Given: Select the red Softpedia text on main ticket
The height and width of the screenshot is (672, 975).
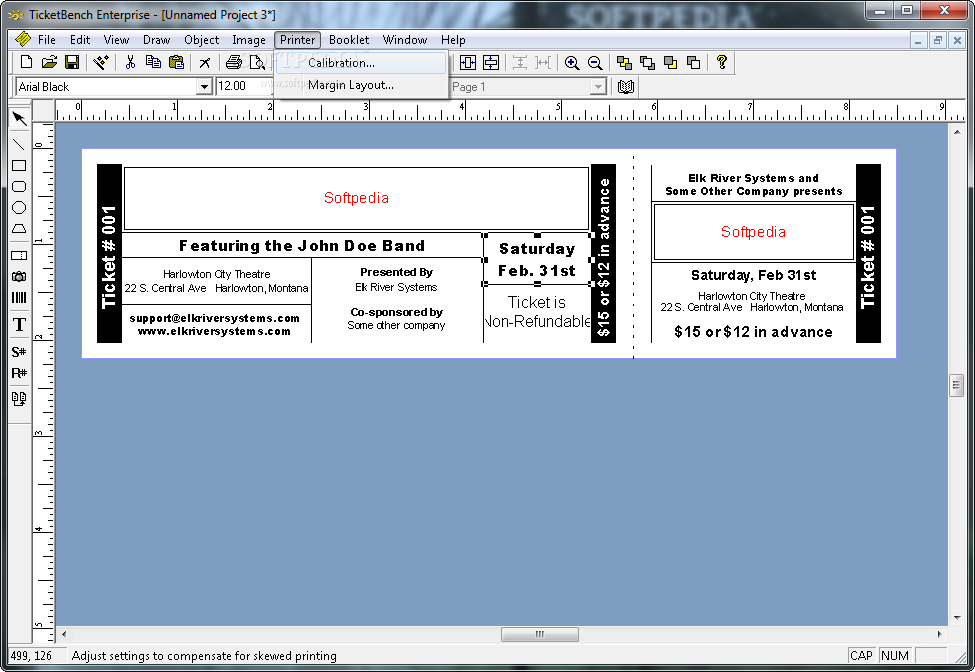Looking at the screenshot, I should point(356,198).
